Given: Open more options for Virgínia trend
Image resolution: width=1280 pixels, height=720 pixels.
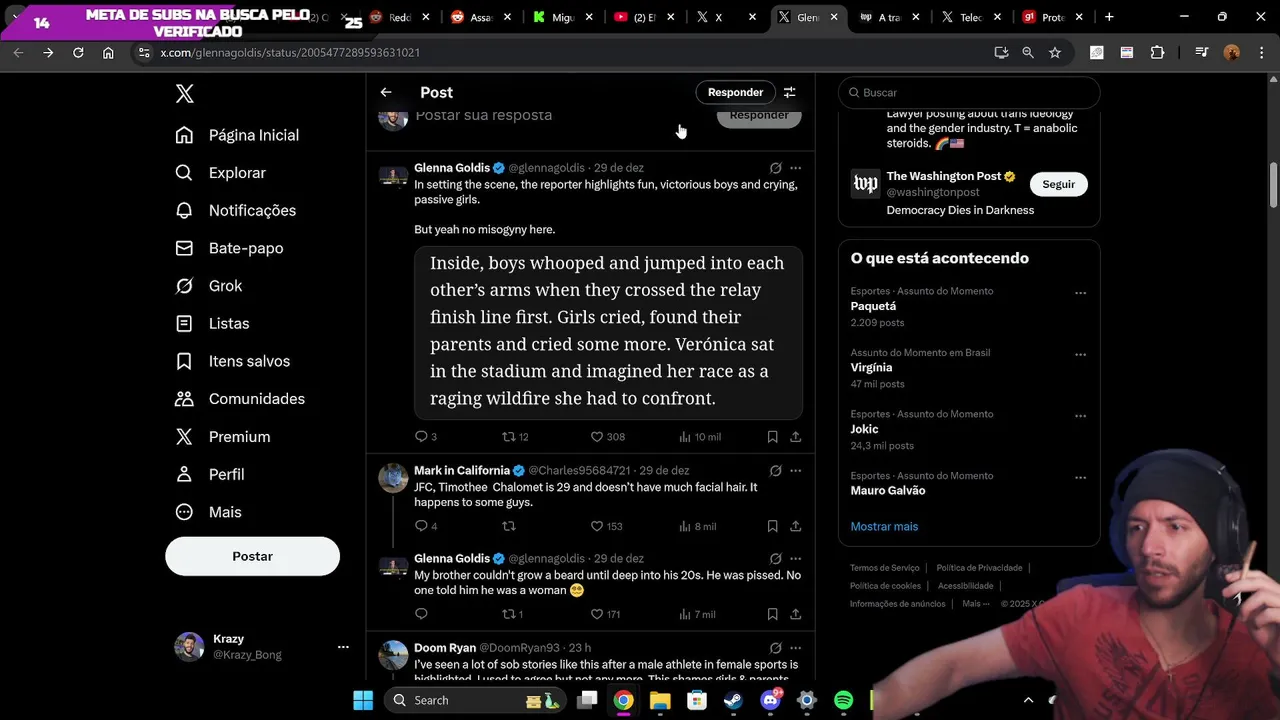Looking at the screenshot, I should pyautogui.click(x=1080, y=355).
